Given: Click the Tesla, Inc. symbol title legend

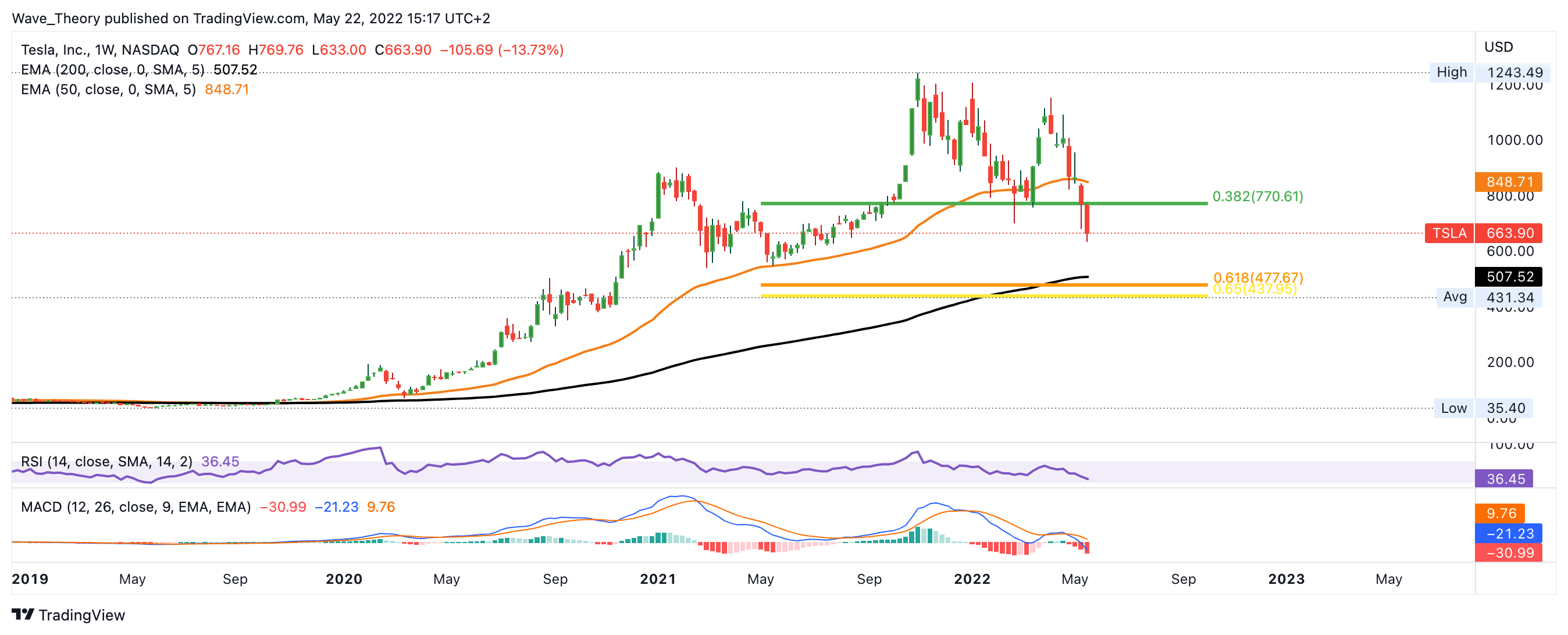Looking at the screenshot, I should point(100,50).
